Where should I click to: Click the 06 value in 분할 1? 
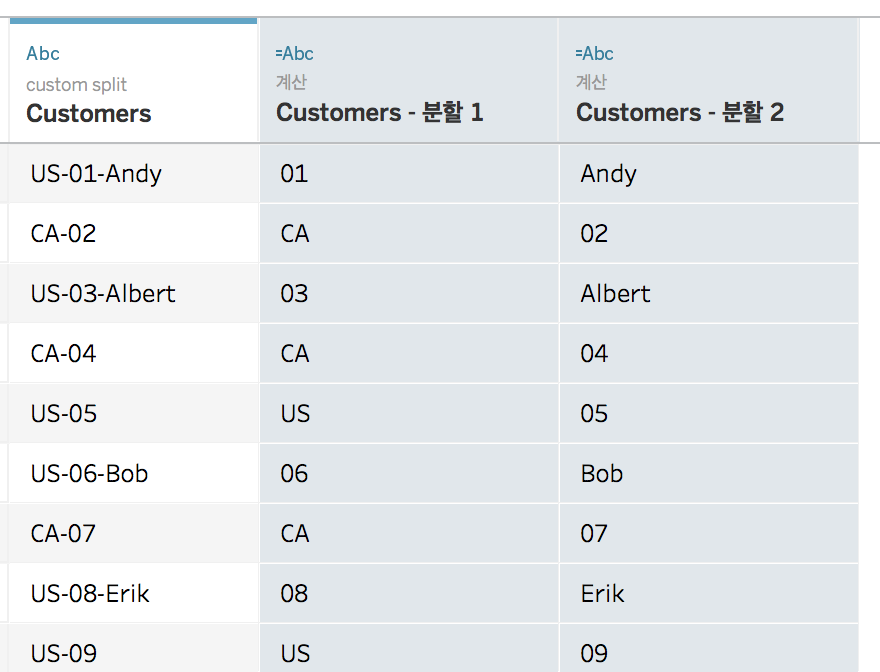click(x=294, y=474)
